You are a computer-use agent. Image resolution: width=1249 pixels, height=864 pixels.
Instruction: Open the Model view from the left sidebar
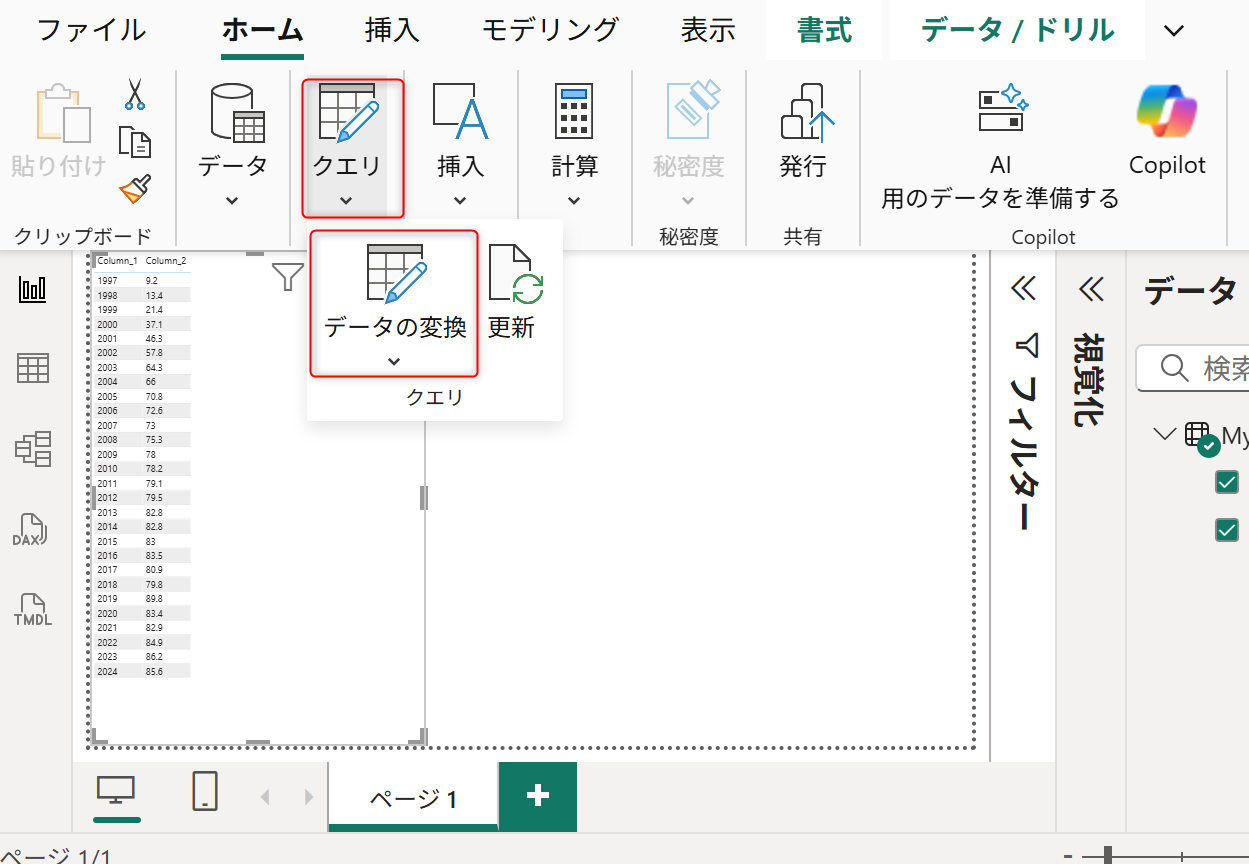coord(33,449)
